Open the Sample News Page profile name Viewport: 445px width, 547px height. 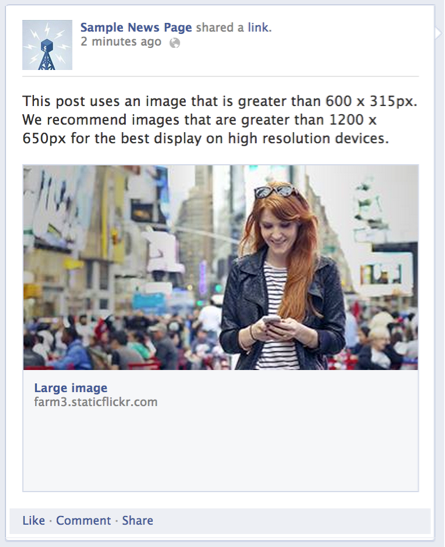click(136, 28)
